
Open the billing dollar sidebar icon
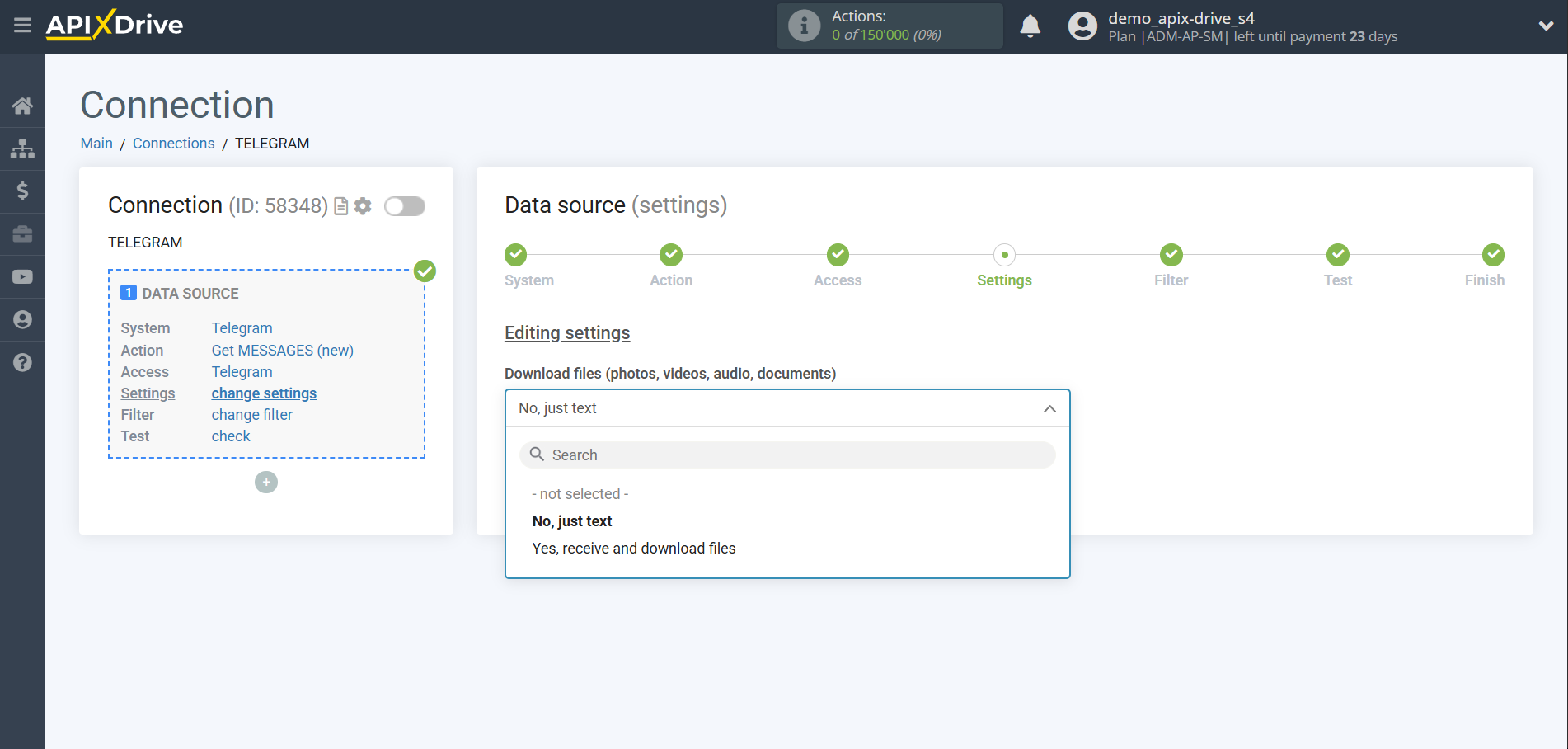tap(22, 191)
